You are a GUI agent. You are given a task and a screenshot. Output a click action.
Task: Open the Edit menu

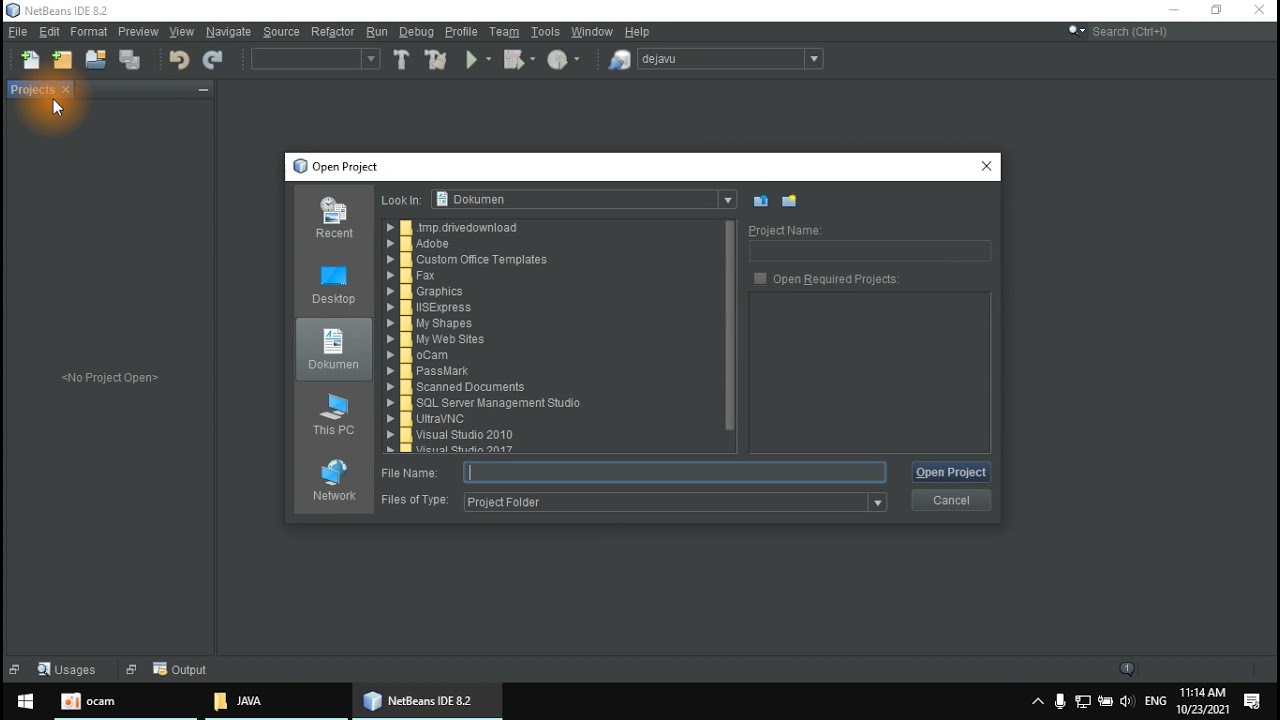(x=49, y=32)
